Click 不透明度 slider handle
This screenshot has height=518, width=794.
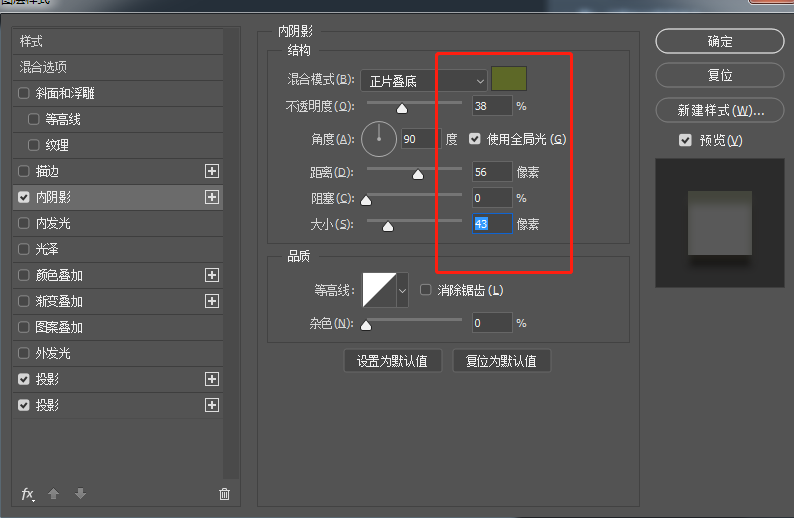coord(402,108)
